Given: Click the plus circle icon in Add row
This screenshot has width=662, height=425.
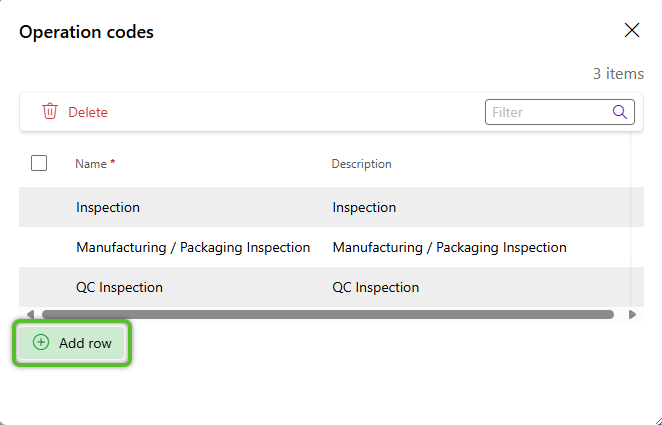Looking at the screenshot, I should [41, 342].
